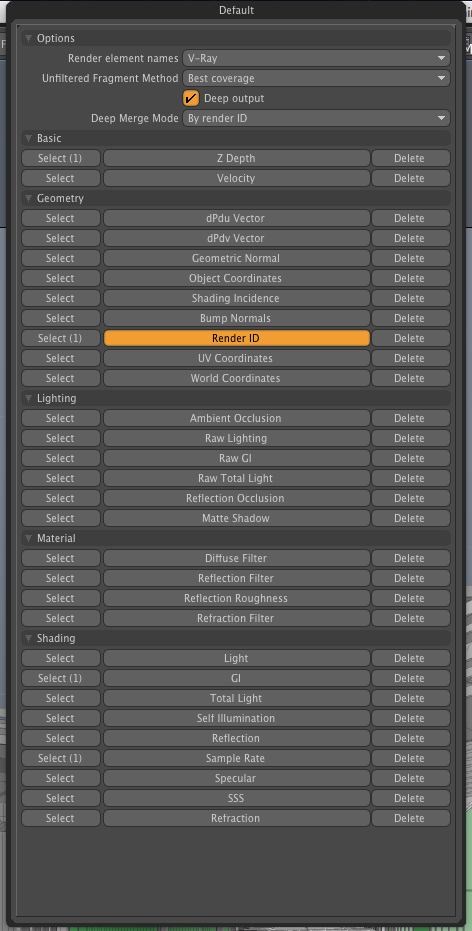Add the Matte Shadow render element
The image size is (472, 931).
(x=236, y=518)
